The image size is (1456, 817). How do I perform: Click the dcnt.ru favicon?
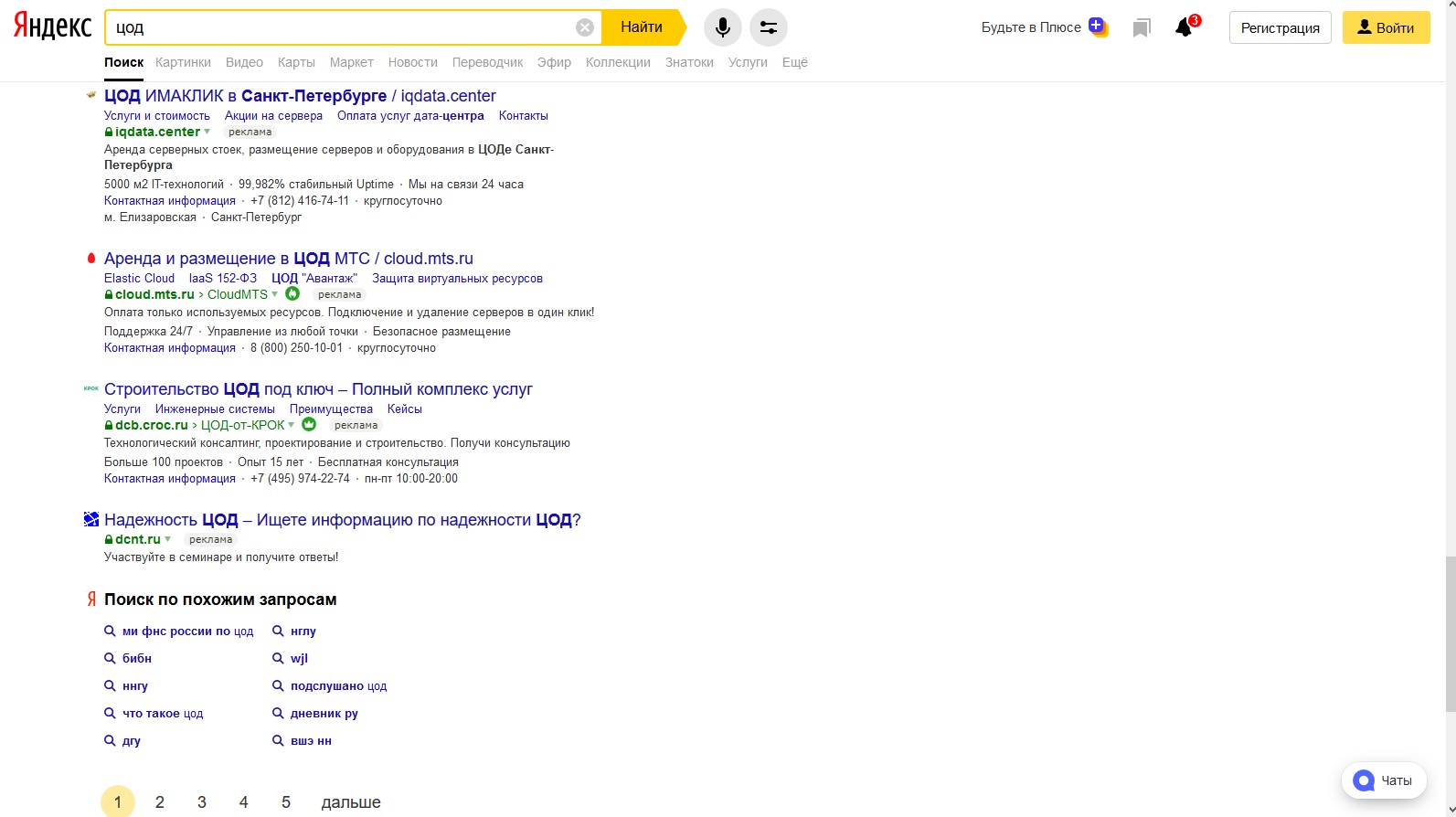click(91, 519)
